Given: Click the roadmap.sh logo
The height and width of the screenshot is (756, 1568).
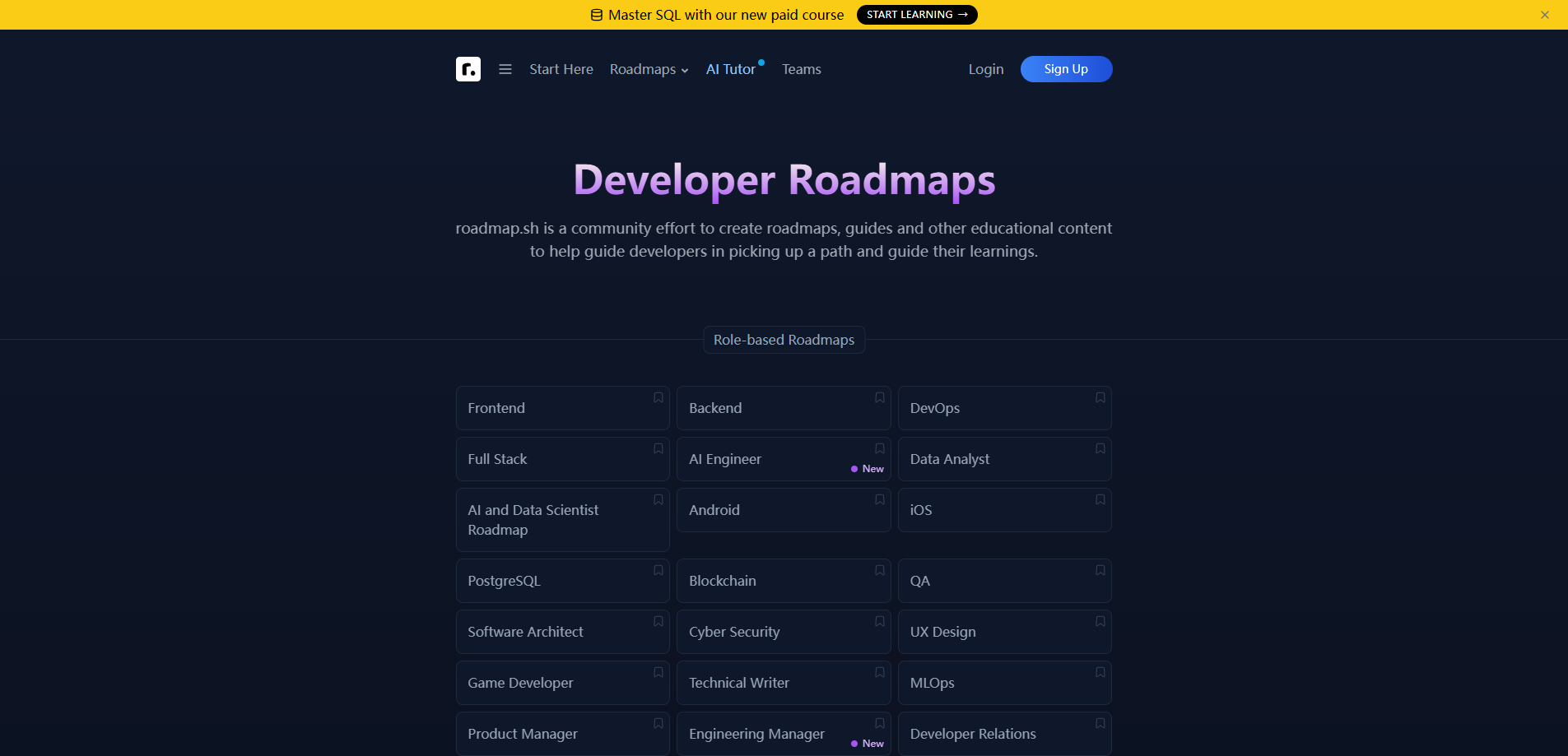Looking at the screenshot, I should click(468, 69).
